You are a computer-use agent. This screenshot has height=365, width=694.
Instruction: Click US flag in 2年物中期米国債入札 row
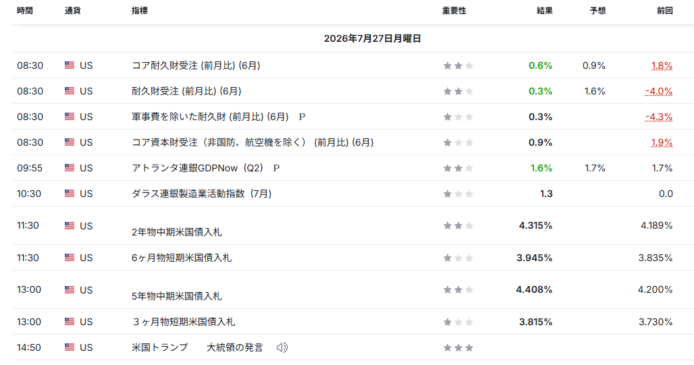click(x=69, y=226)
